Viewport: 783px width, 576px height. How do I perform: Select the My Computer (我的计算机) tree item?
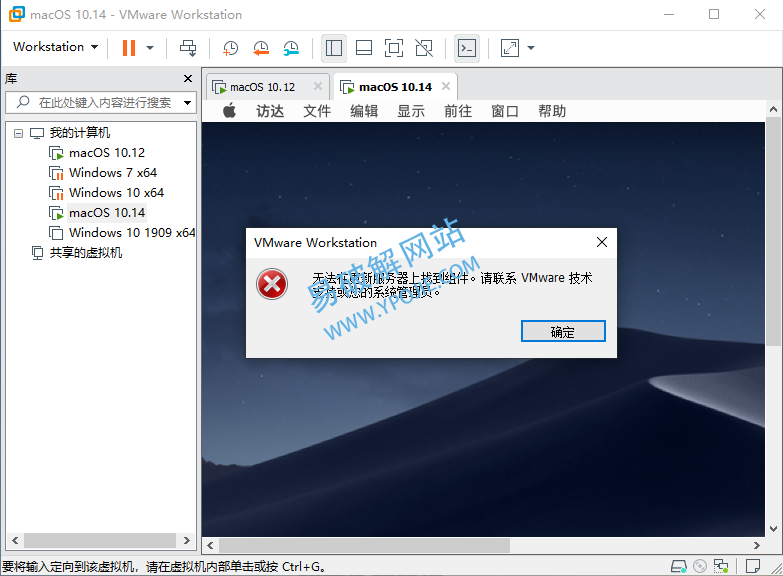click(x=79, y=133)
